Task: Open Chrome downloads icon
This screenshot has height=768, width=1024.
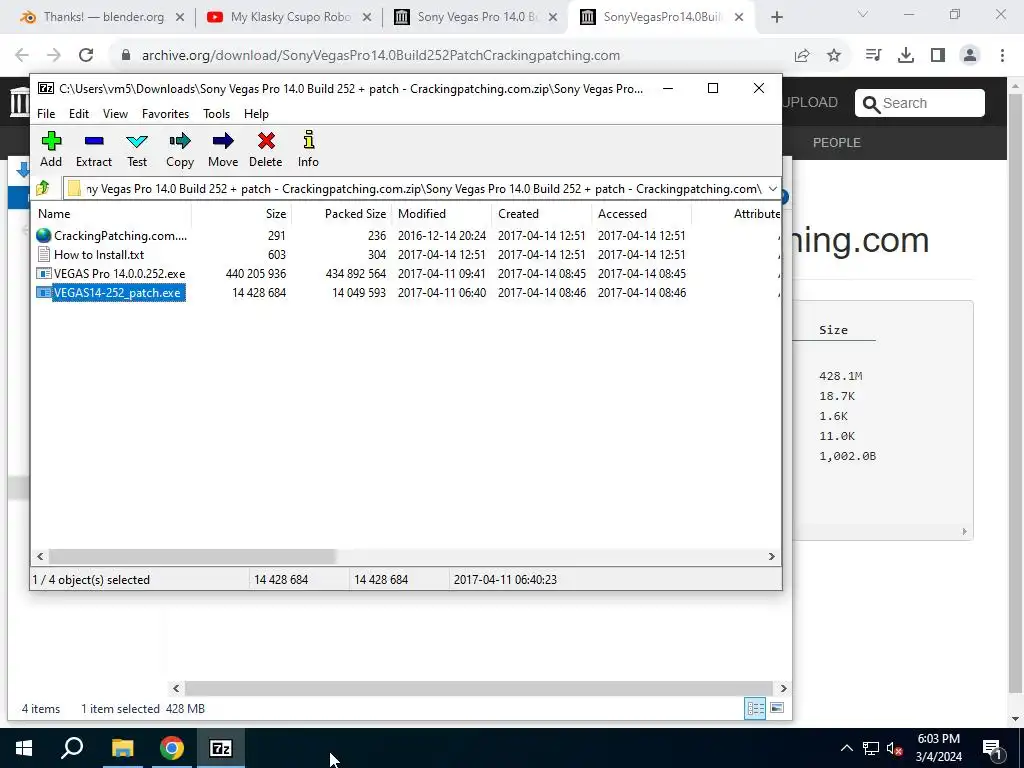Action: pyautogui.click(x=905, y=56)
